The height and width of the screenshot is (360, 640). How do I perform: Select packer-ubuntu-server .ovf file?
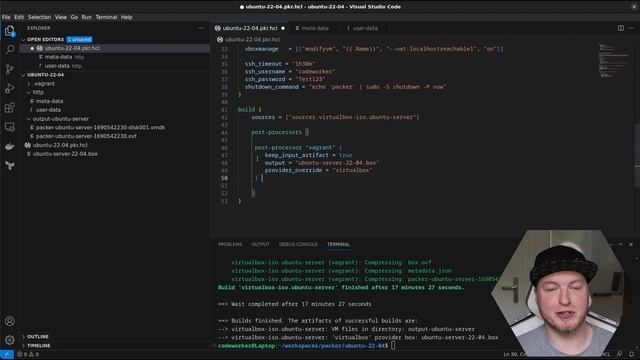(x=115, y=136)
